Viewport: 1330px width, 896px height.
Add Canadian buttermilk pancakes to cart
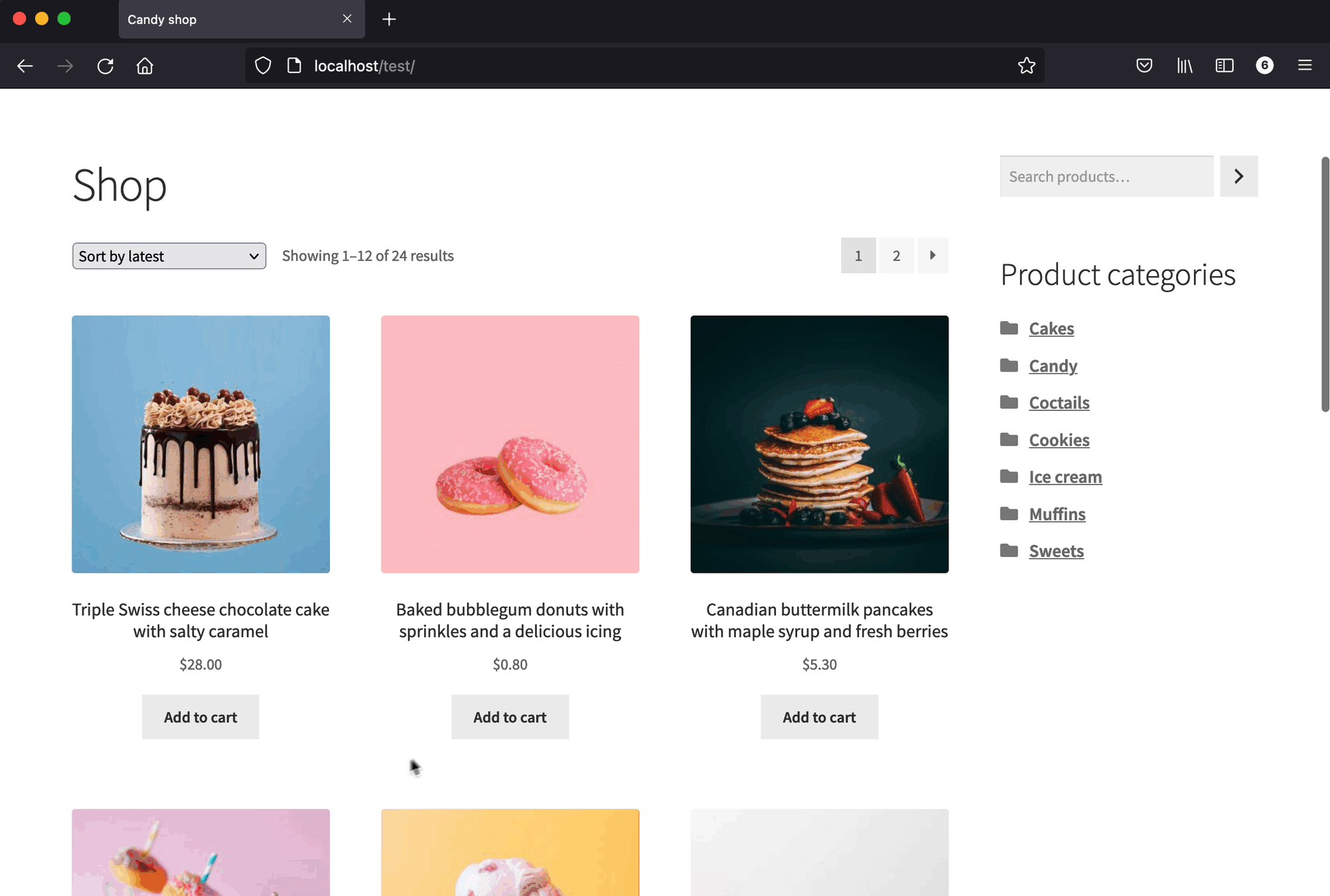[x=819, y=716]
